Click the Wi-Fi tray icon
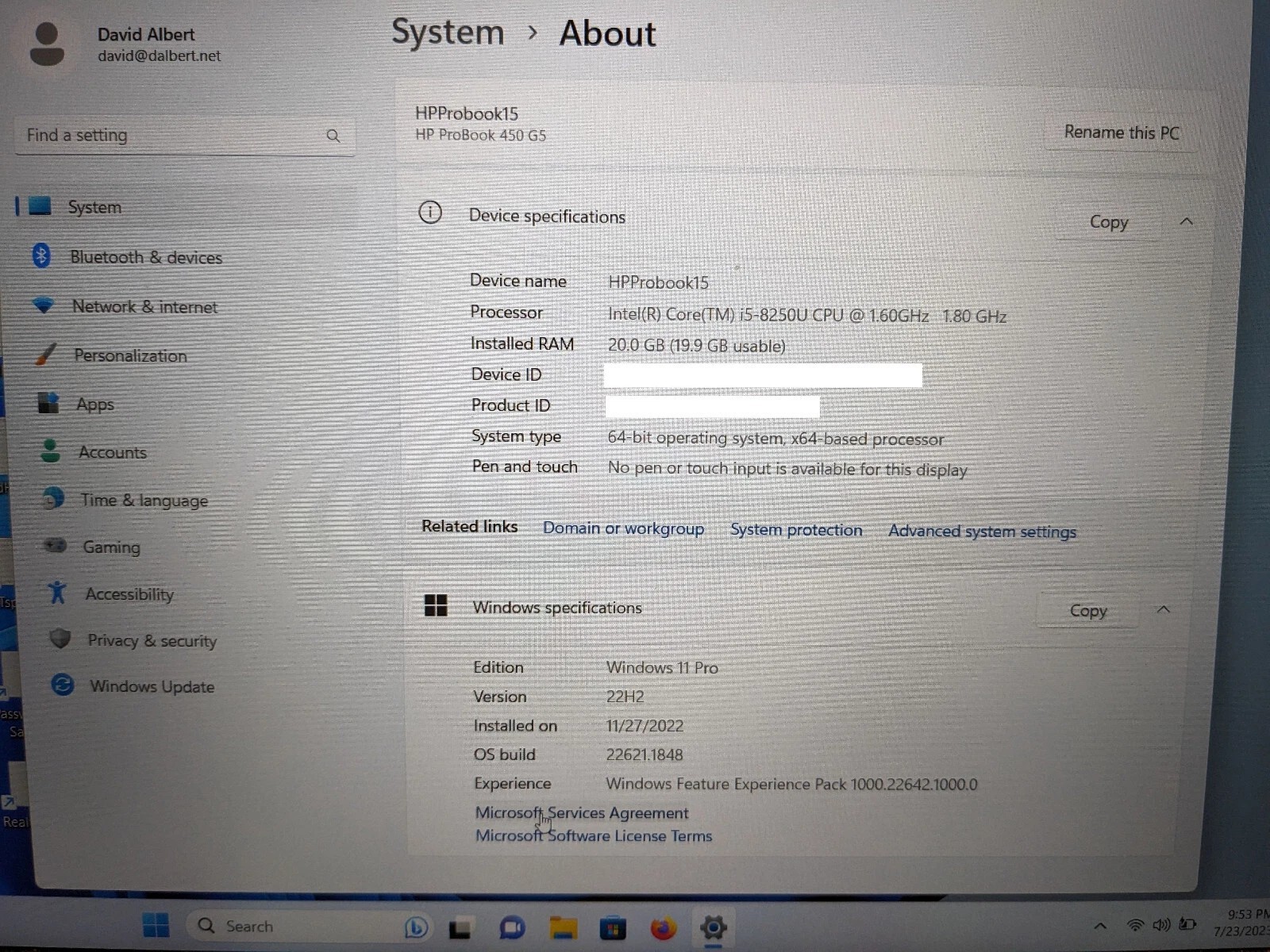Screen dimensions: 1270x952 (x=1136, y=925)
